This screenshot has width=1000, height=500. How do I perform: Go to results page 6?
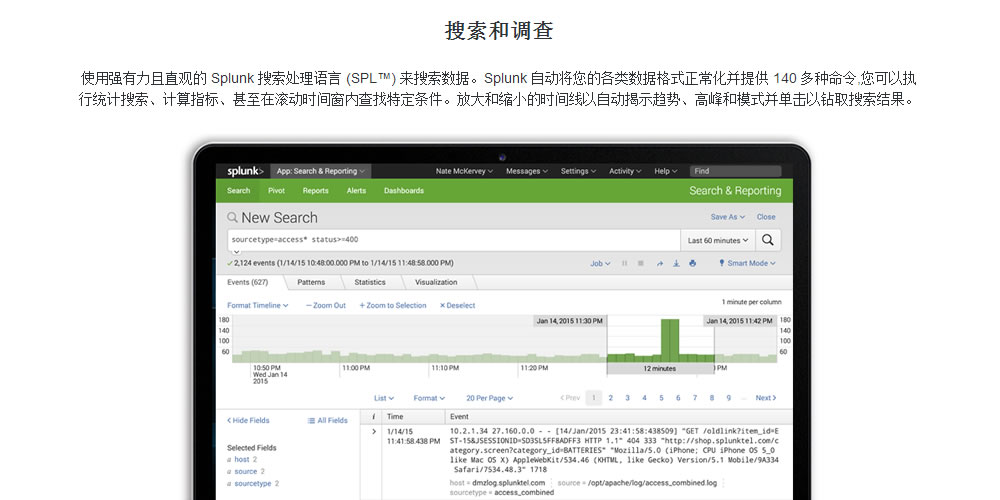(x=678, y=398)
